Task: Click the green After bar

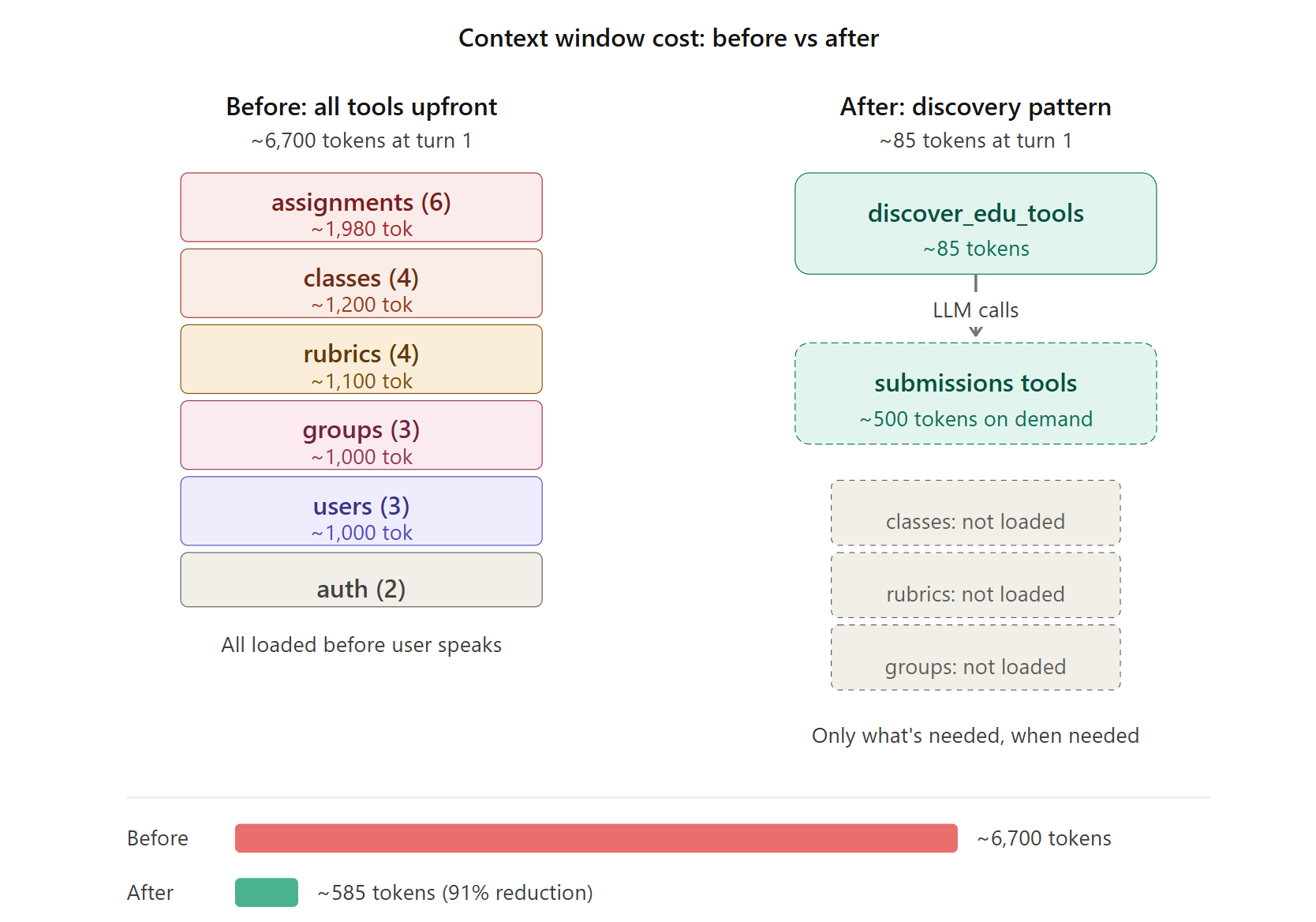Action: (267, 893)
